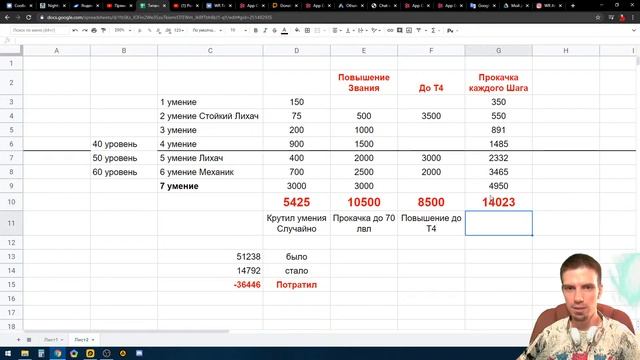Toggle italic formatting
The height and width of the screenshot is (360, 640).
point(265,31)
